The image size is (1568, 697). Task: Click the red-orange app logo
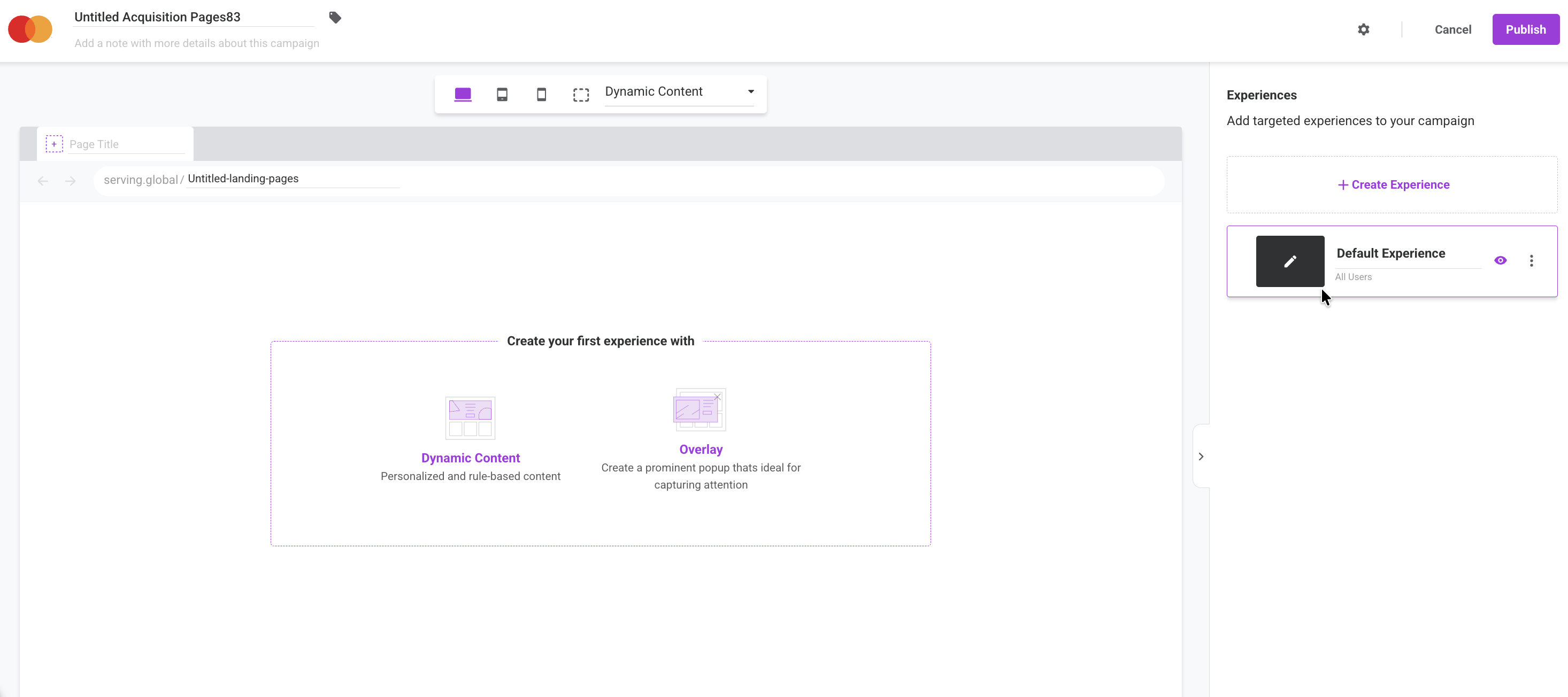[x=30, y=29]
